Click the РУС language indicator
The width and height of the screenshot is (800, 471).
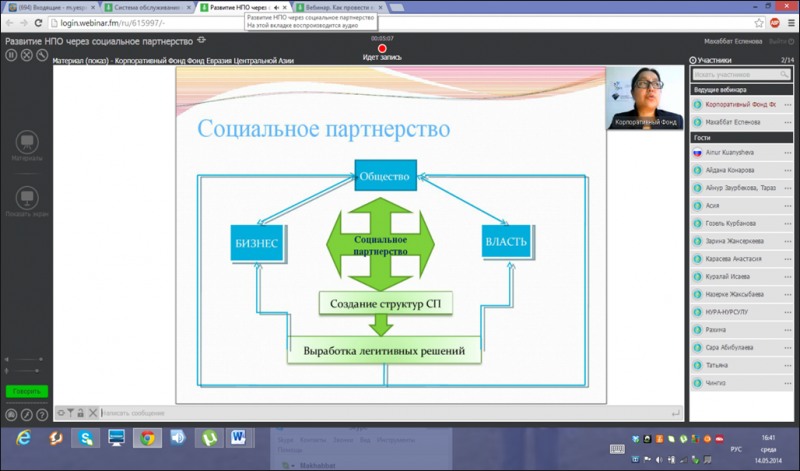pyautogui.click(x=736, y=450)
